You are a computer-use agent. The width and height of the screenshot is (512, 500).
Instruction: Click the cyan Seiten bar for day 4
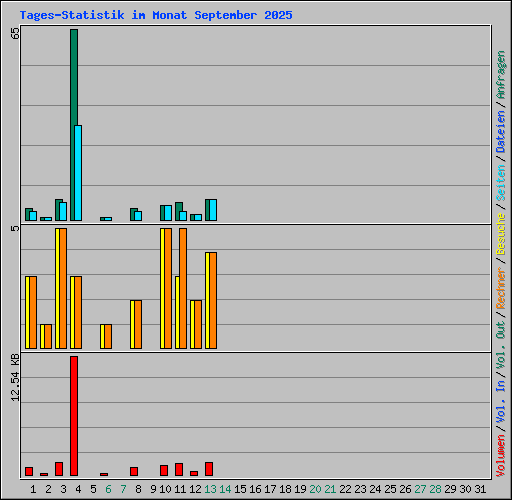(78, 173)
